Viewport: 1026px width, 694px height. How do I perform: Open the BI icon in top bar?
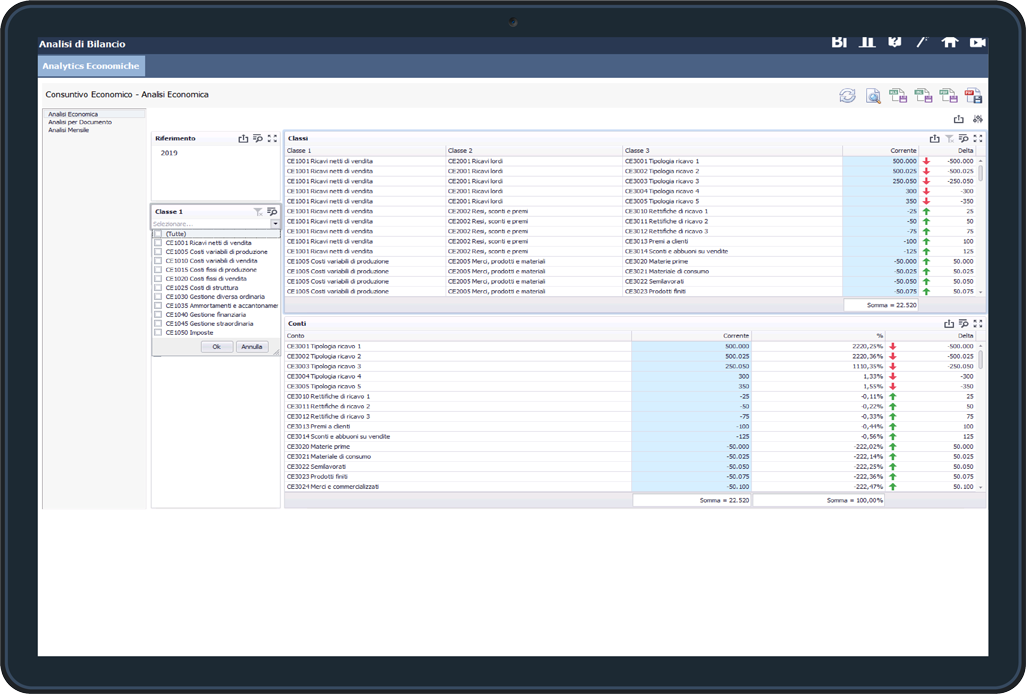(839, 42)
